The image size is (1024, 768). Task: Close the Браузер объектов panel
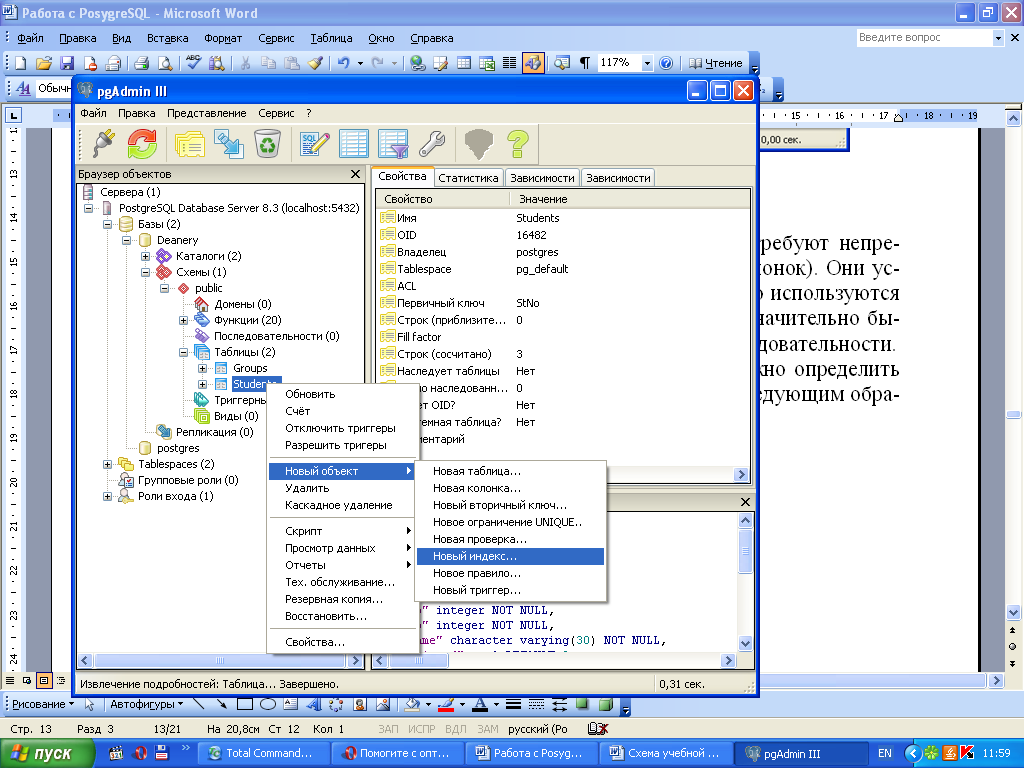coord(355,174)
